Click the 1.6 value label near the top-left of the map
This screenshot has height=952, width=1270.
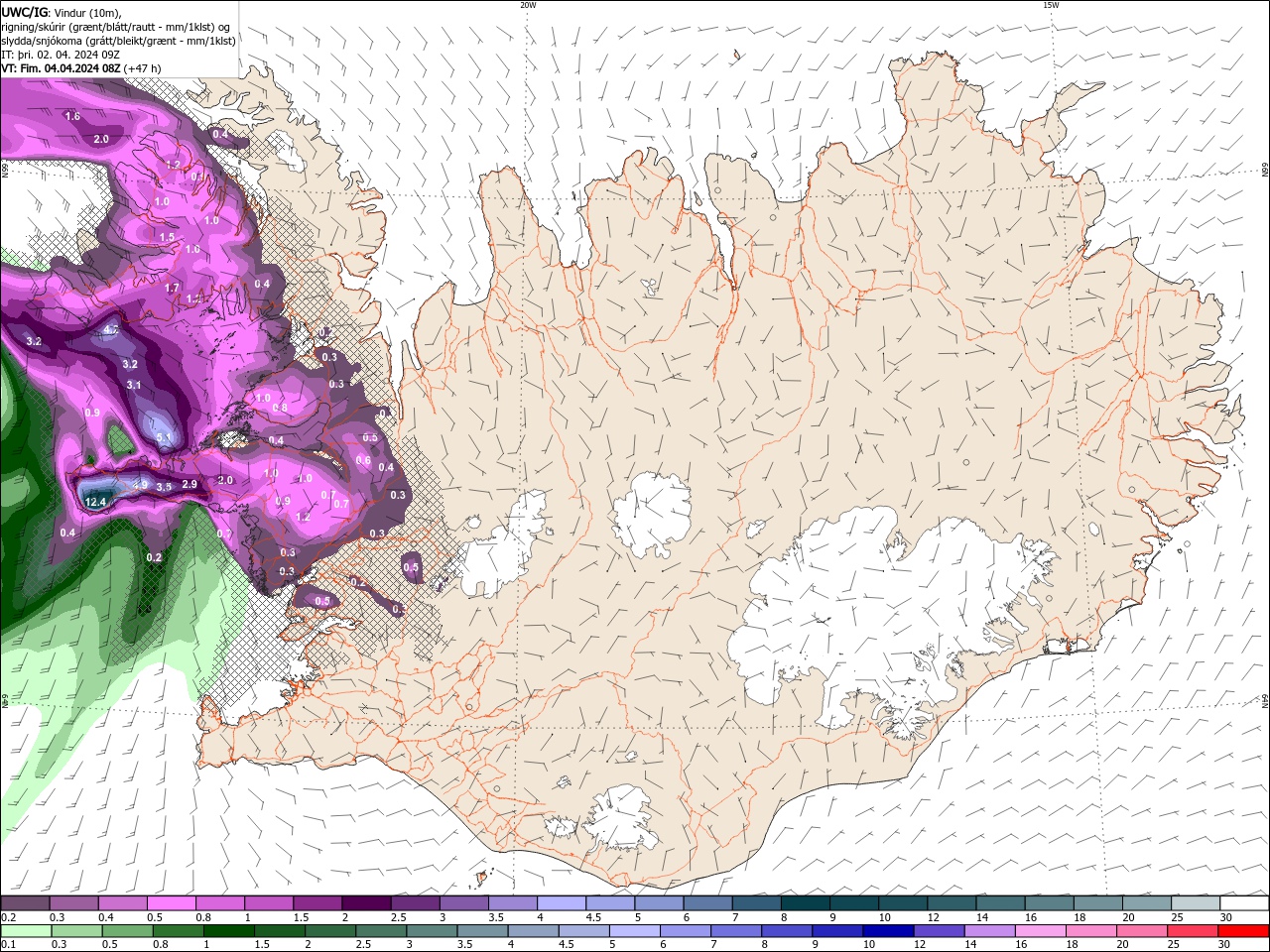click(x=72, y=116)
